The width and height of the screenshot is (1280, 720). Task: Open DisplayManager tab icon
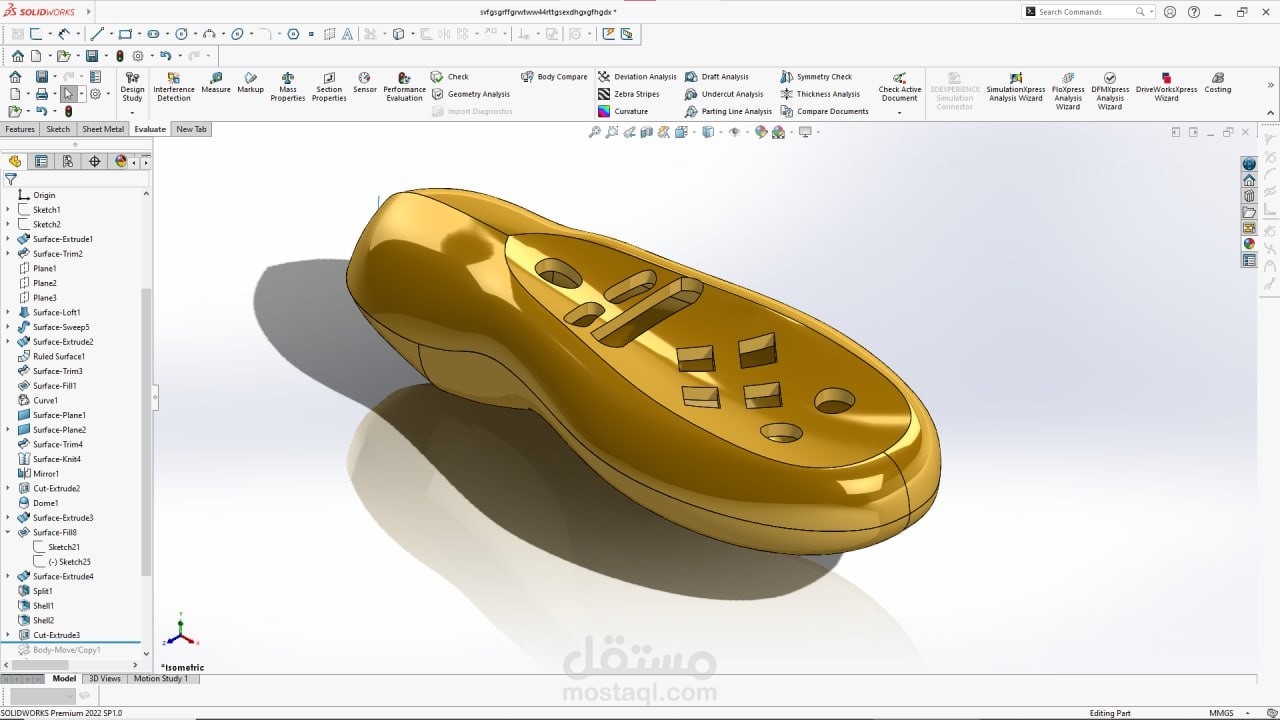[121, 161]
